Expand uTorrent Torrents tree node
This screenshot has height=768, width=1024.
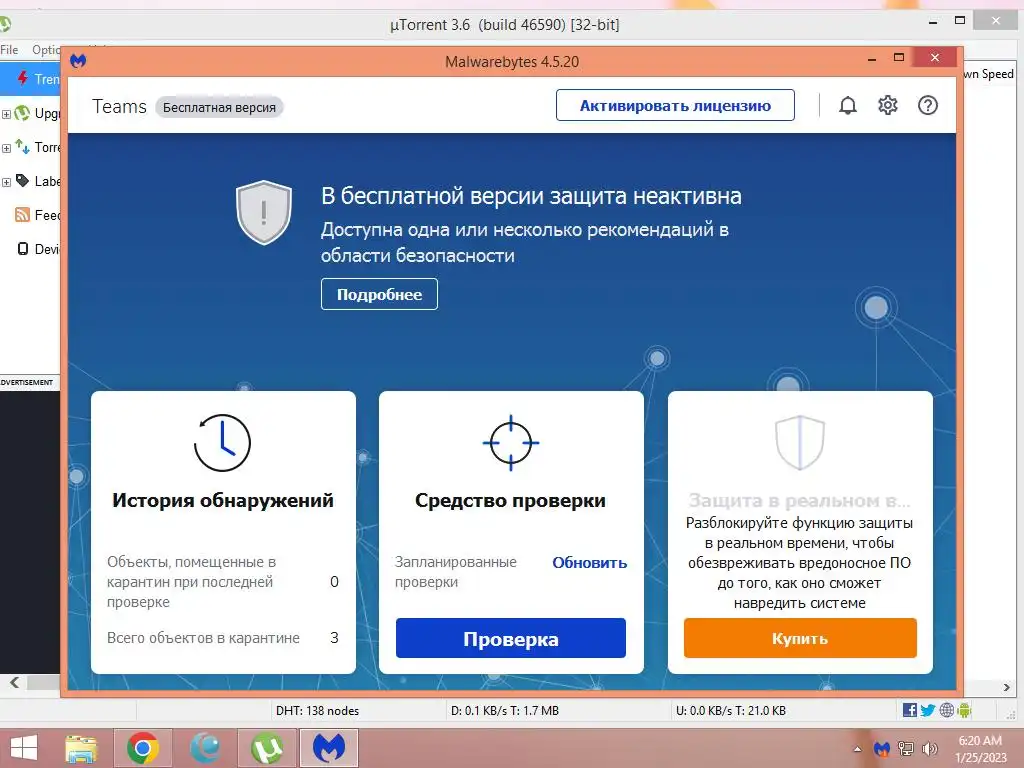click(x=7, y=148)
